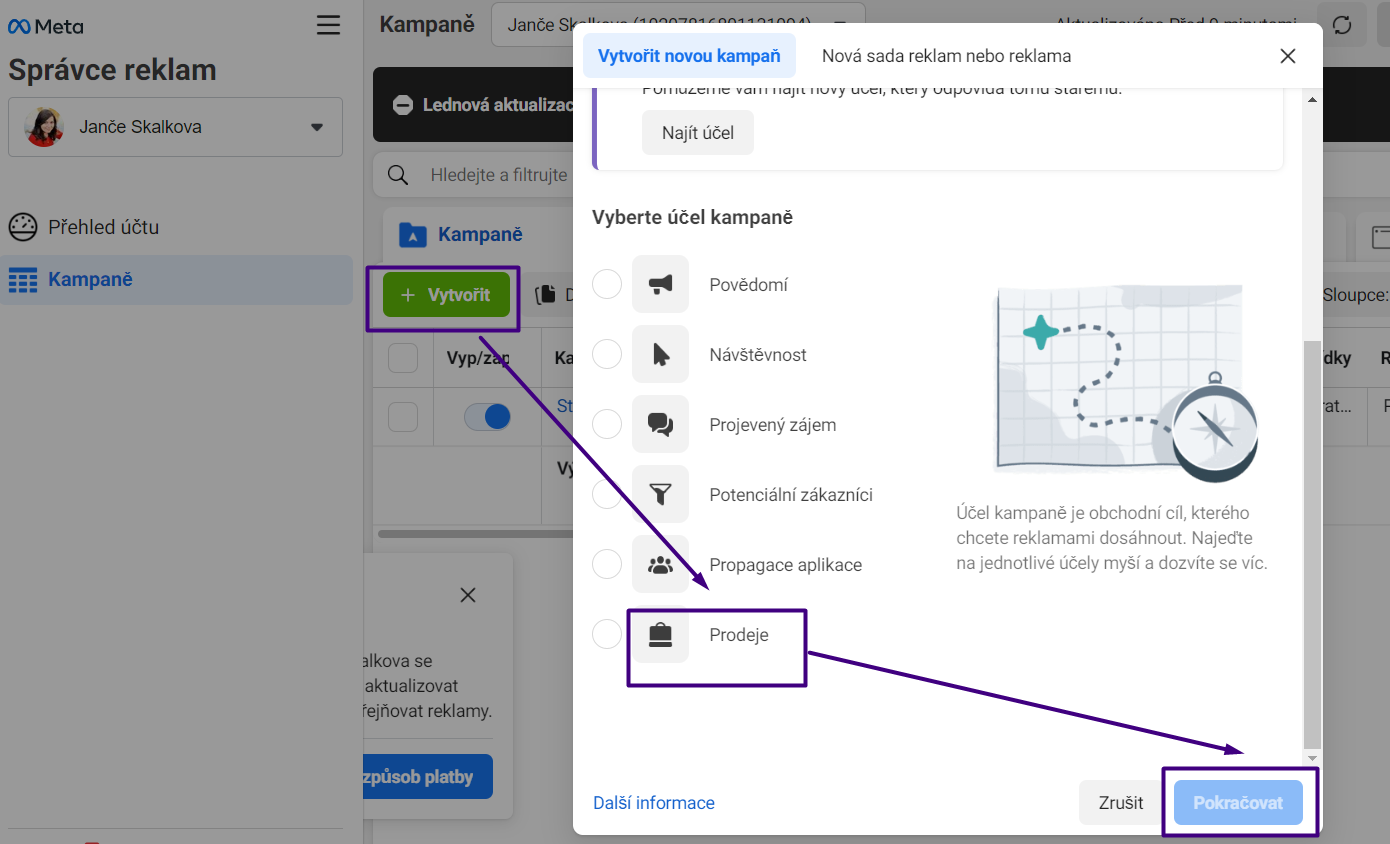The image size is (1390, 844).
Task: Click the Potenciální zákazníci label text
Action: (791, 495)
